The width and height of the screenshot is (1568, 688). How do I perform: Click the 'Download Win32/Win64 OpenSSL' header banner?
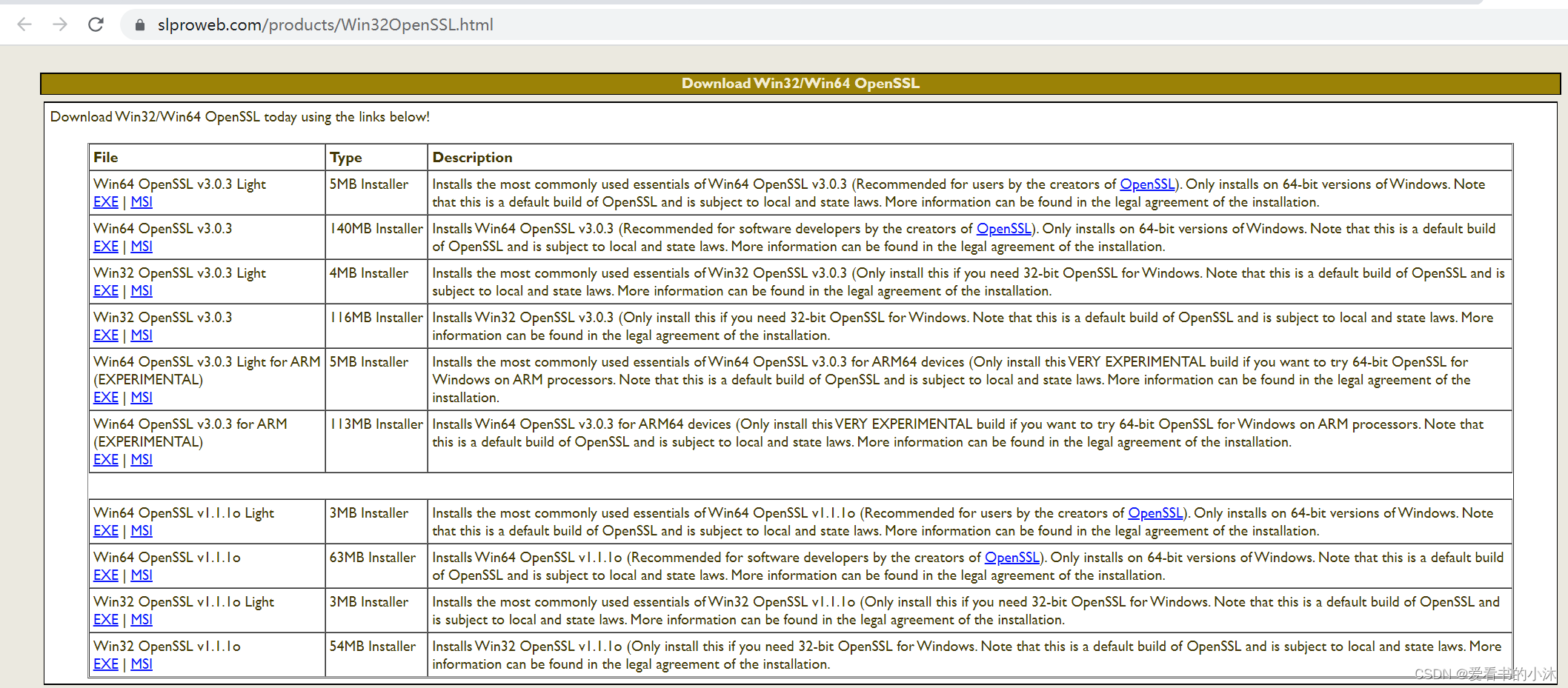point(800,84)
